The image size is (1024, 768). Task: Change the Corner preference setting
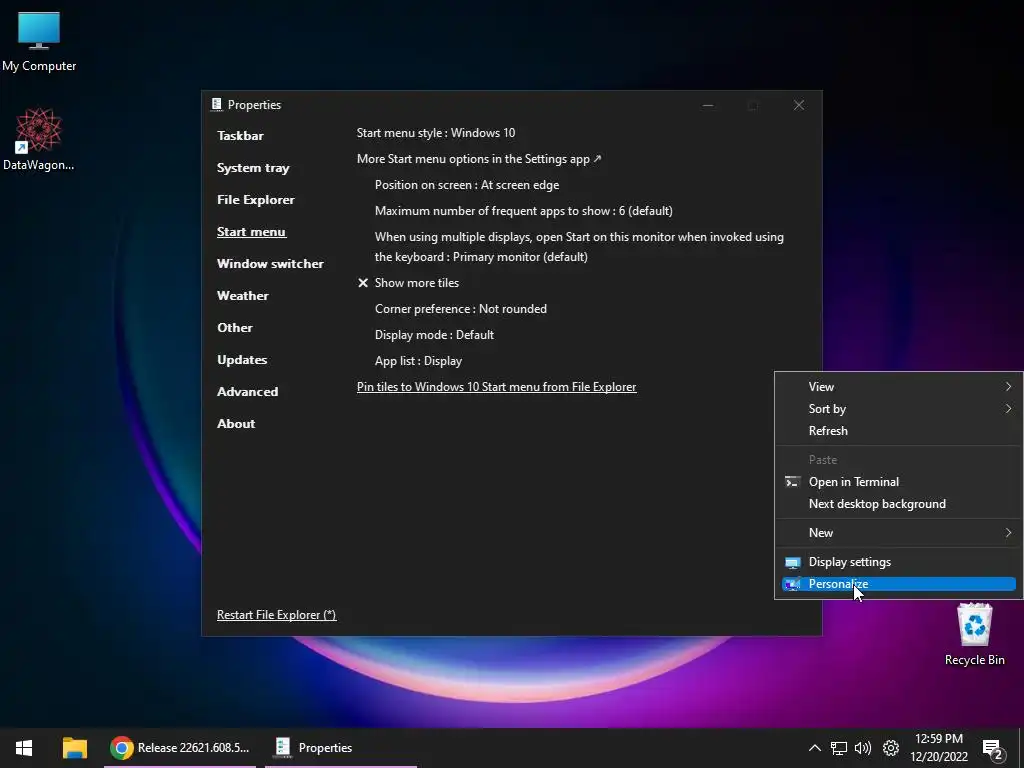[x=460, y=309]
